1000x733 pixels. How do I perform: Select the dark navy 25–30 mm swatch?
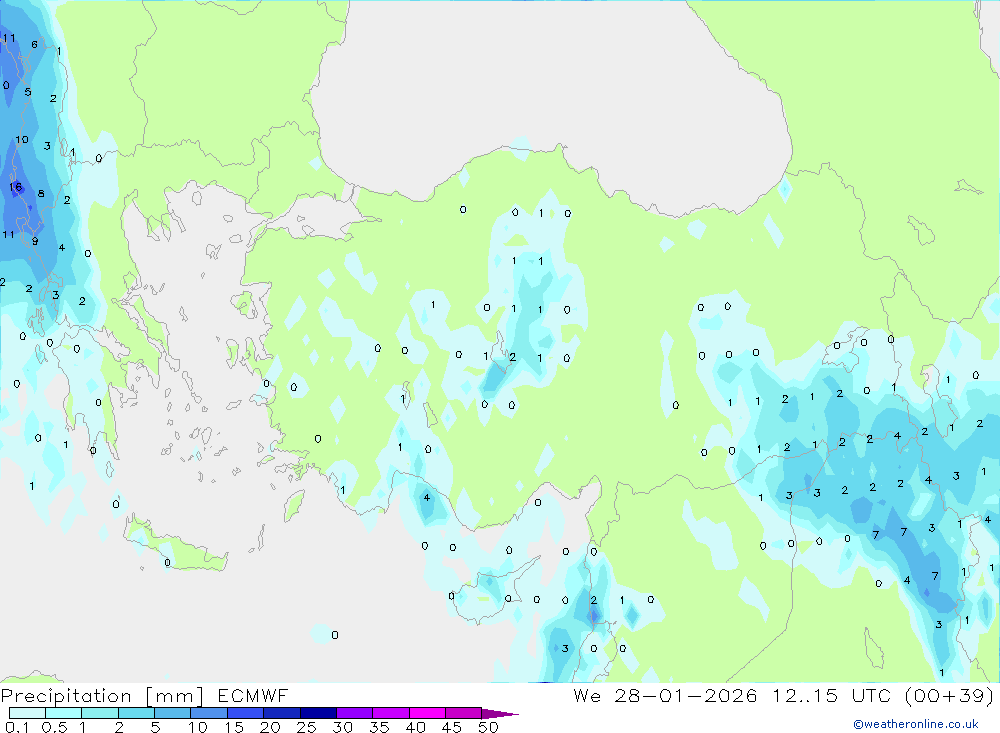(318, 713)
